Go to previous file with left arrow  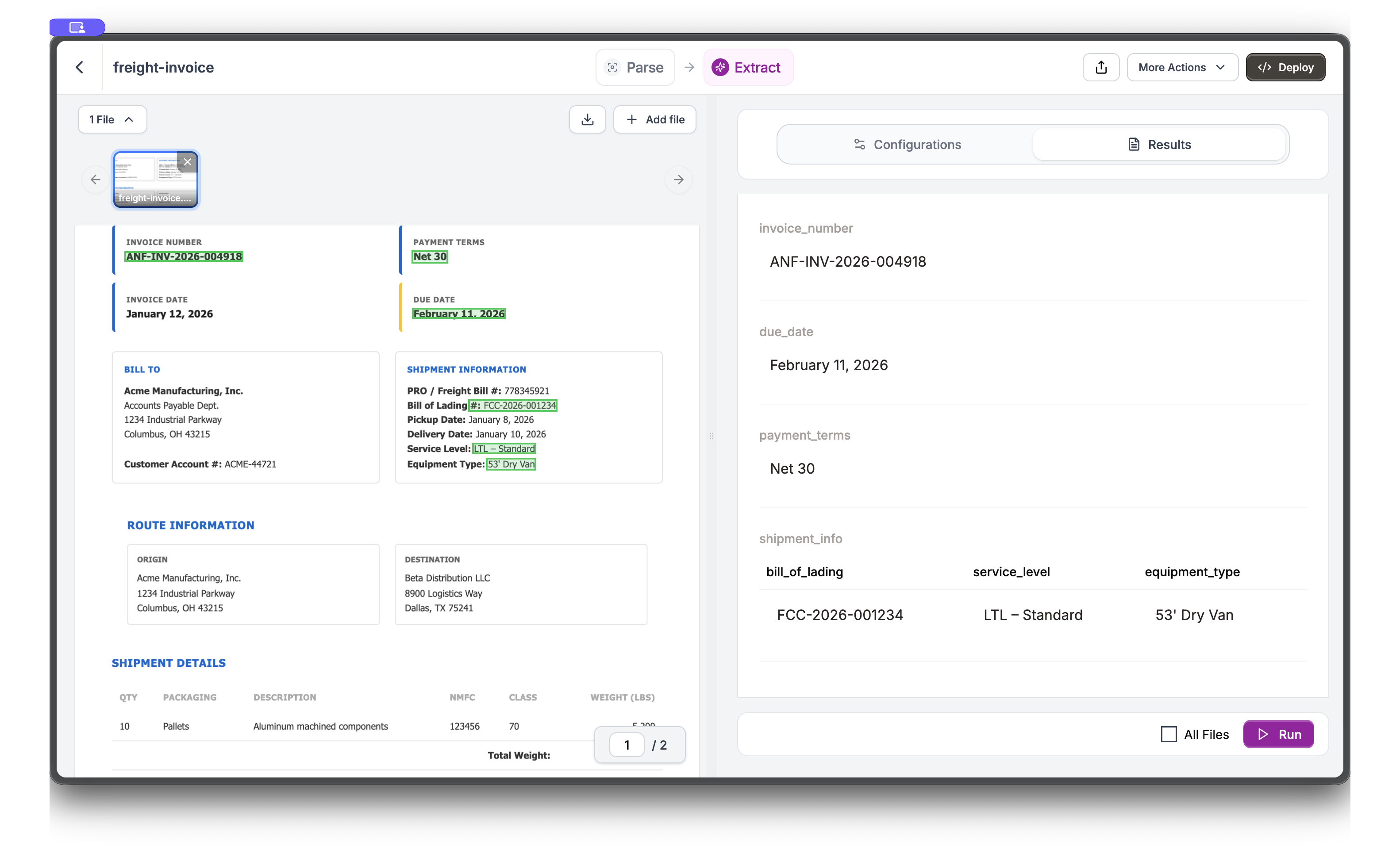tap(96, 180)
